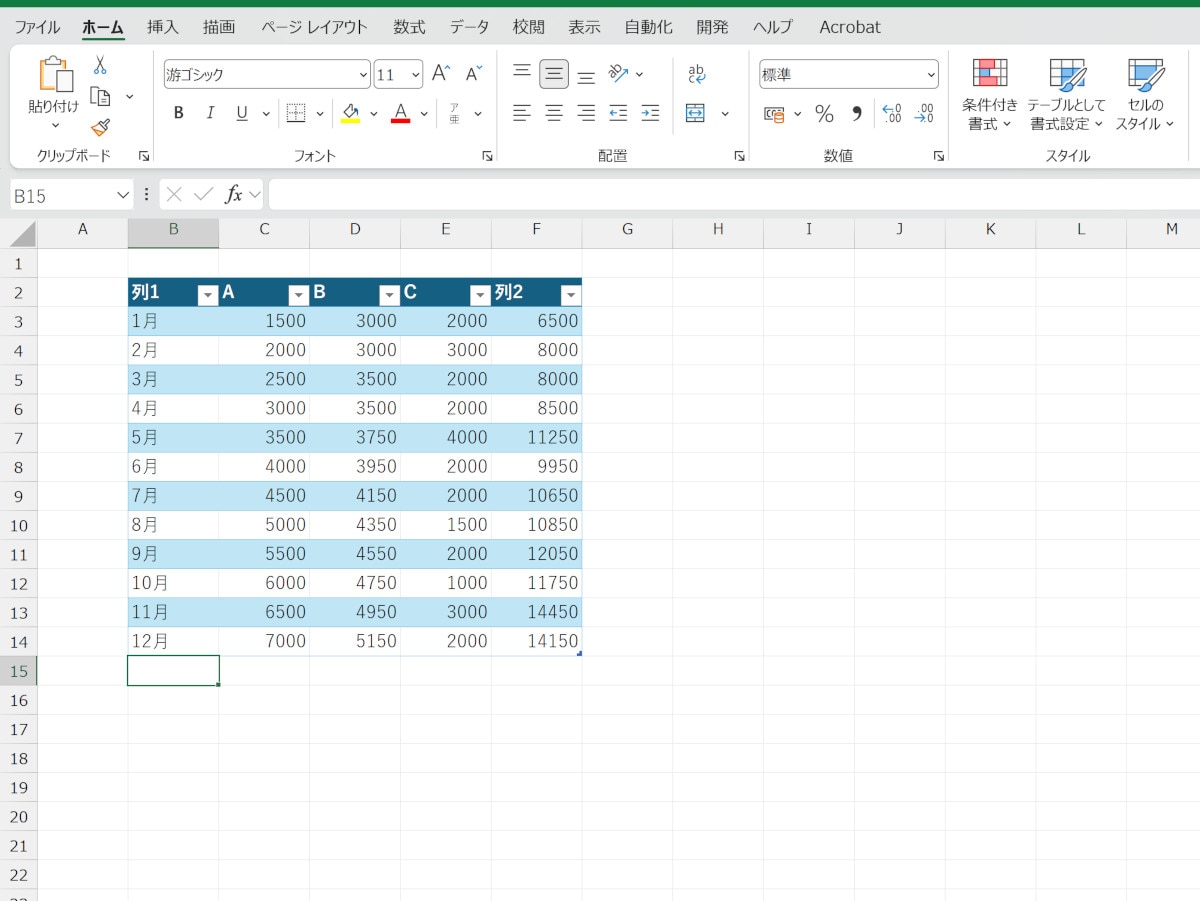1200x901 pixels.
Task: Toggle Italic formatting
Action: point(210,114)
